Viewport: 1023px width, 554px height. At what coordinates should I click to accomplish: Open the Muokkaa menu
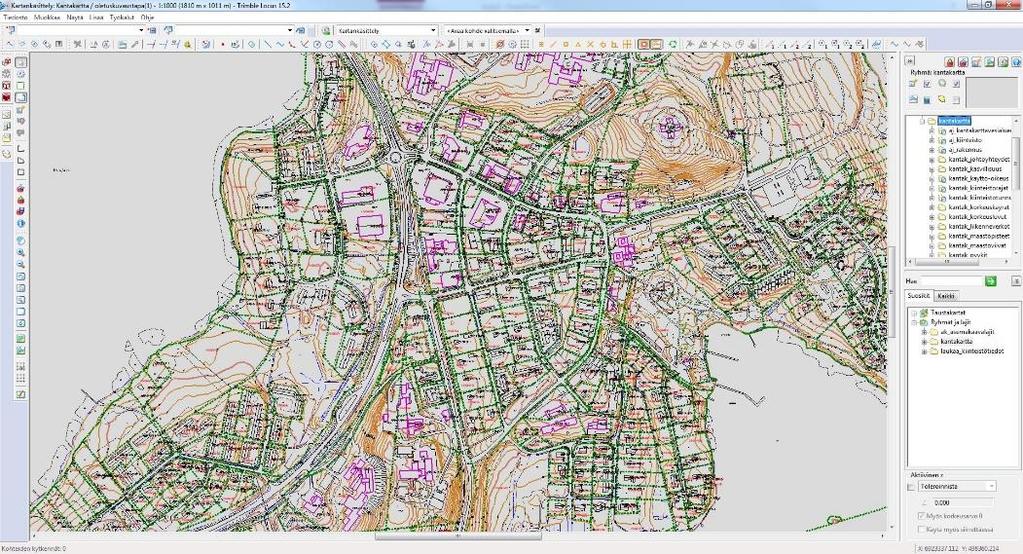pos(46,18)
